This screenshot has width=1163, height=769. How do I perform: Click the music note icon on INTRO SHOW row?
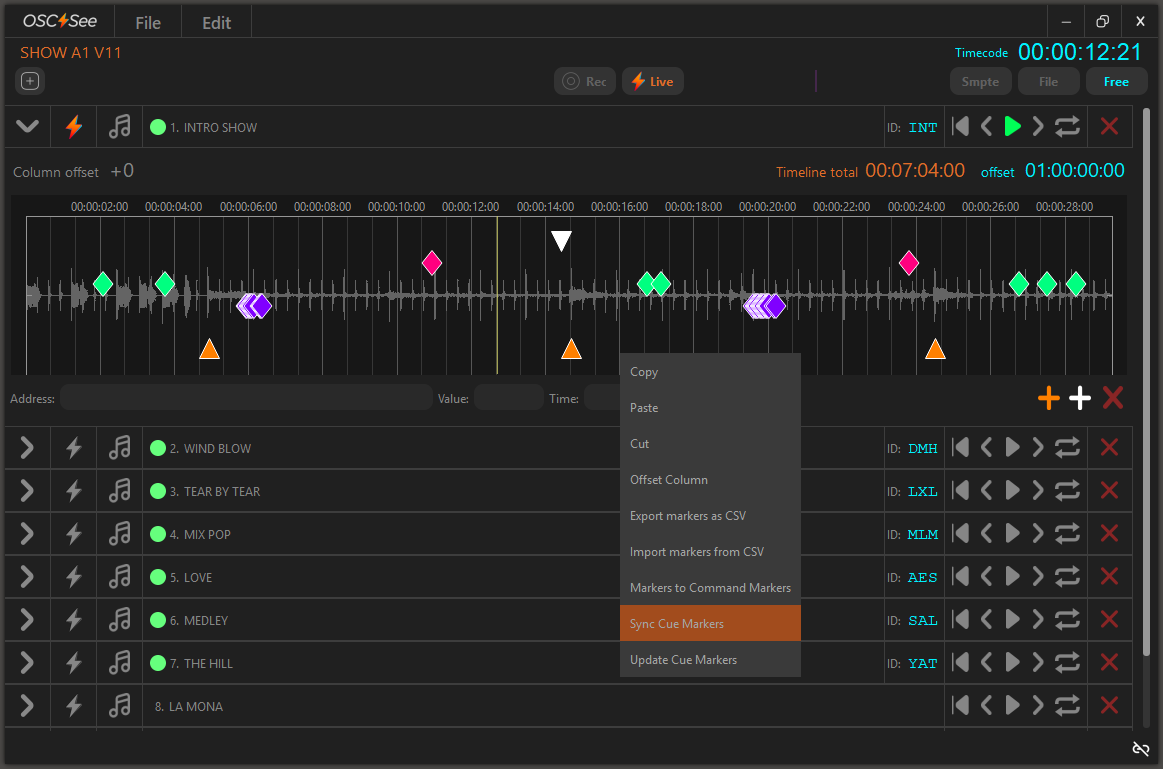(119, 127)
